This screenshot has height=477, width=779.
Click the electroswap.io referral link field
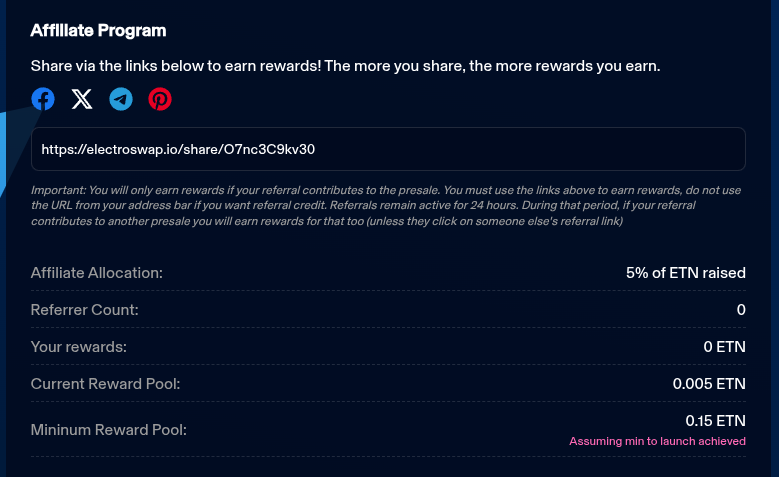coord(388,149)
